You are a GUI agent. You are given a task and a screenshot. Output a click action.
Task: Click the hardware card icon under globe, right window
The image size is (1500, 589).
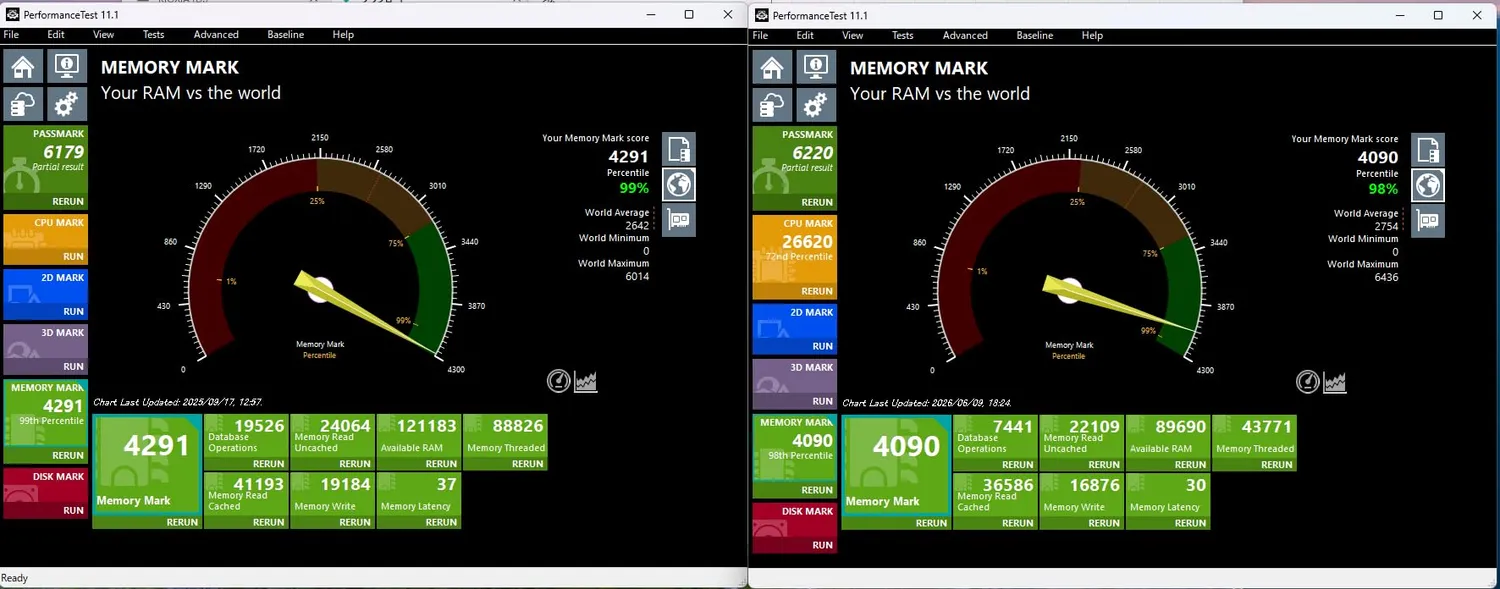coord(1428,220)
